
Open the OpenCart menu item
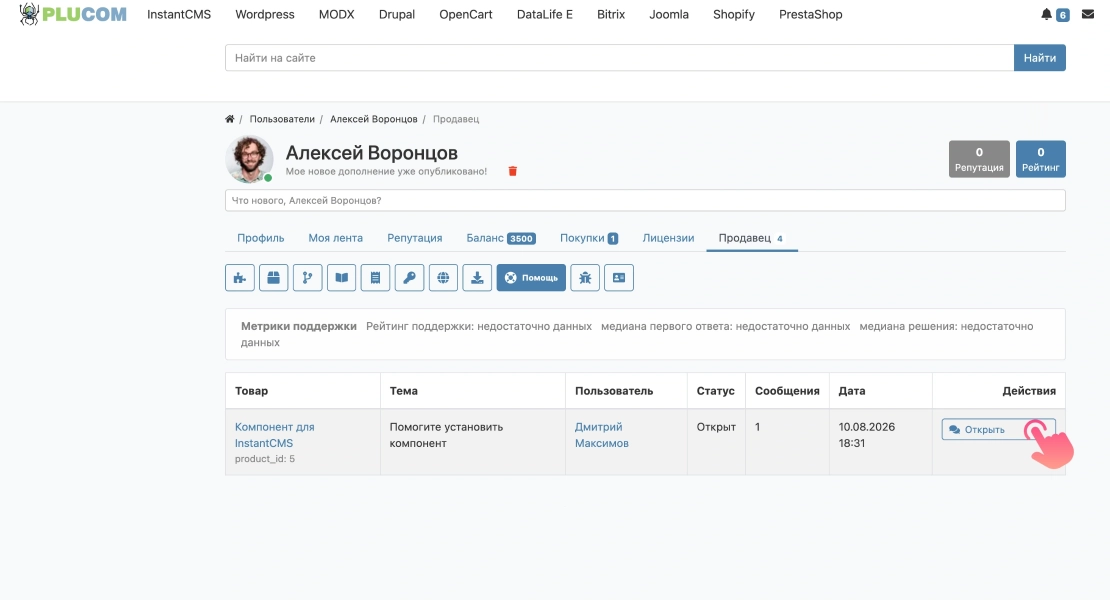[466, 14]
